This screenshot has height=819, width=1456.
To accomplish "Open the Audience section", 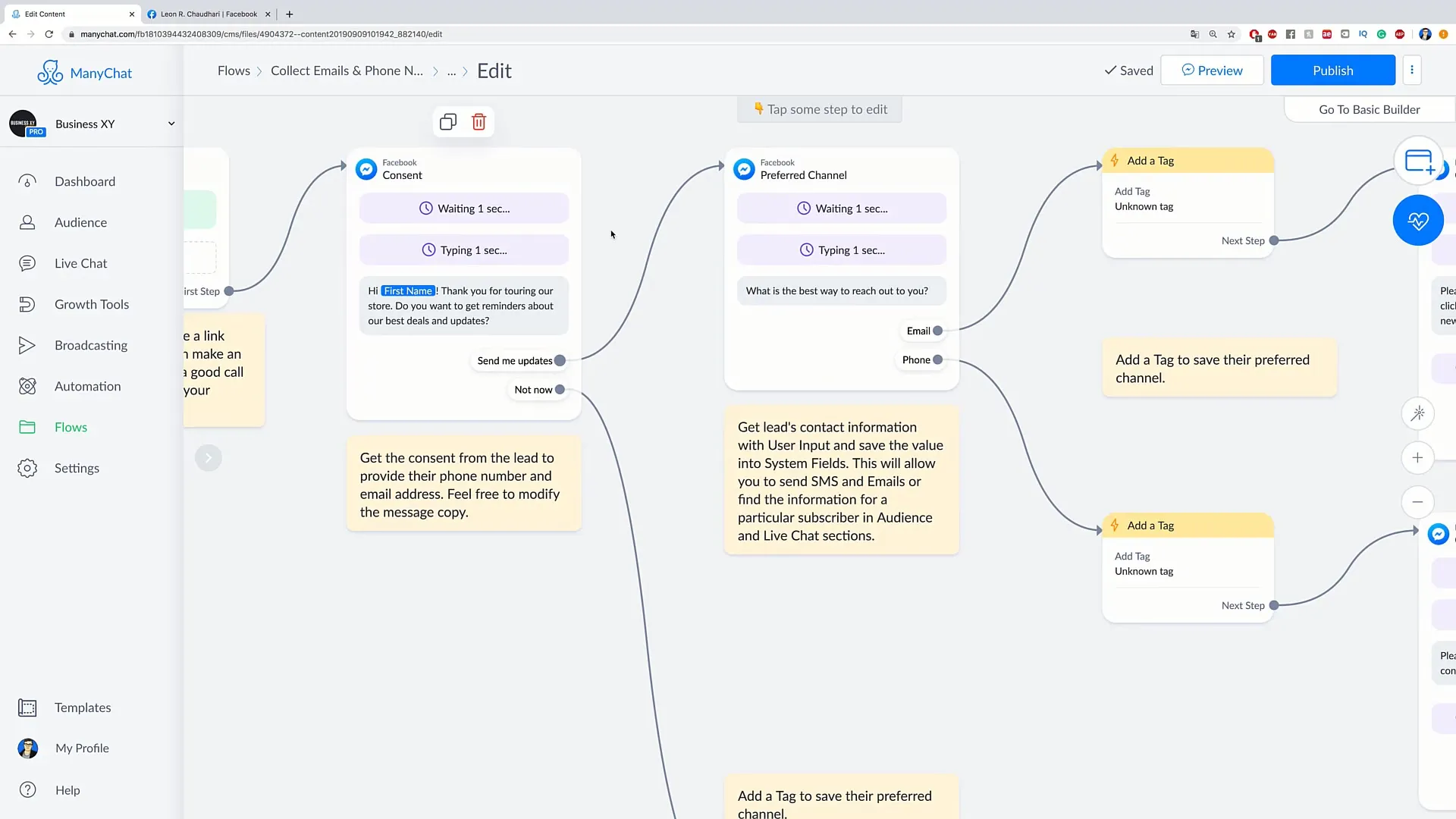I will (80, 222).
